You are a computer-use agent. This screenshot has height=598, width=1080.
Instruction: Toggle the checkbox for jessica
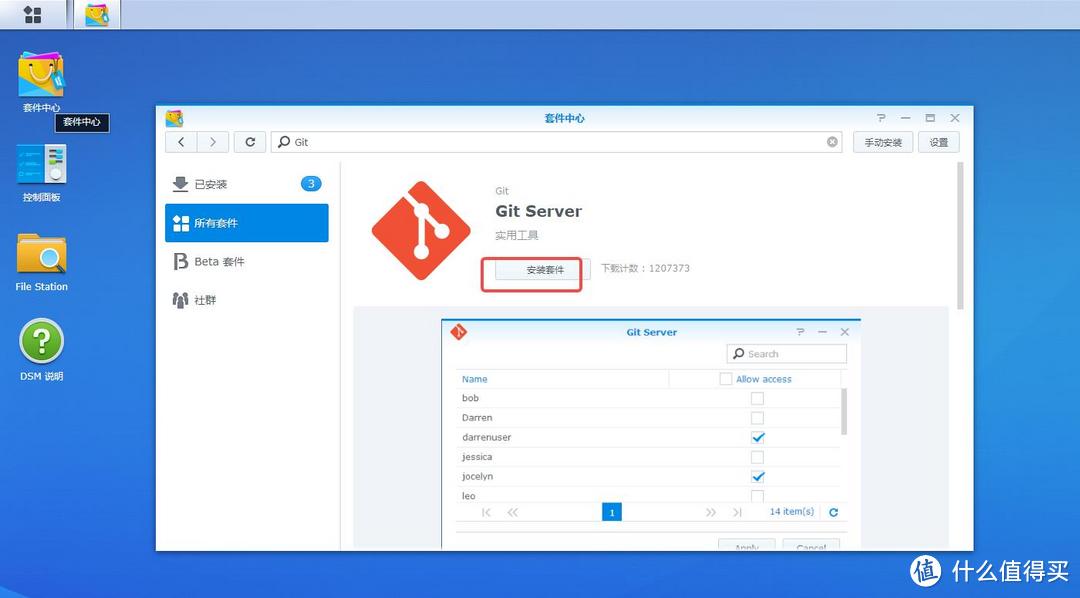pyautogui.click(x=757, y=457)
